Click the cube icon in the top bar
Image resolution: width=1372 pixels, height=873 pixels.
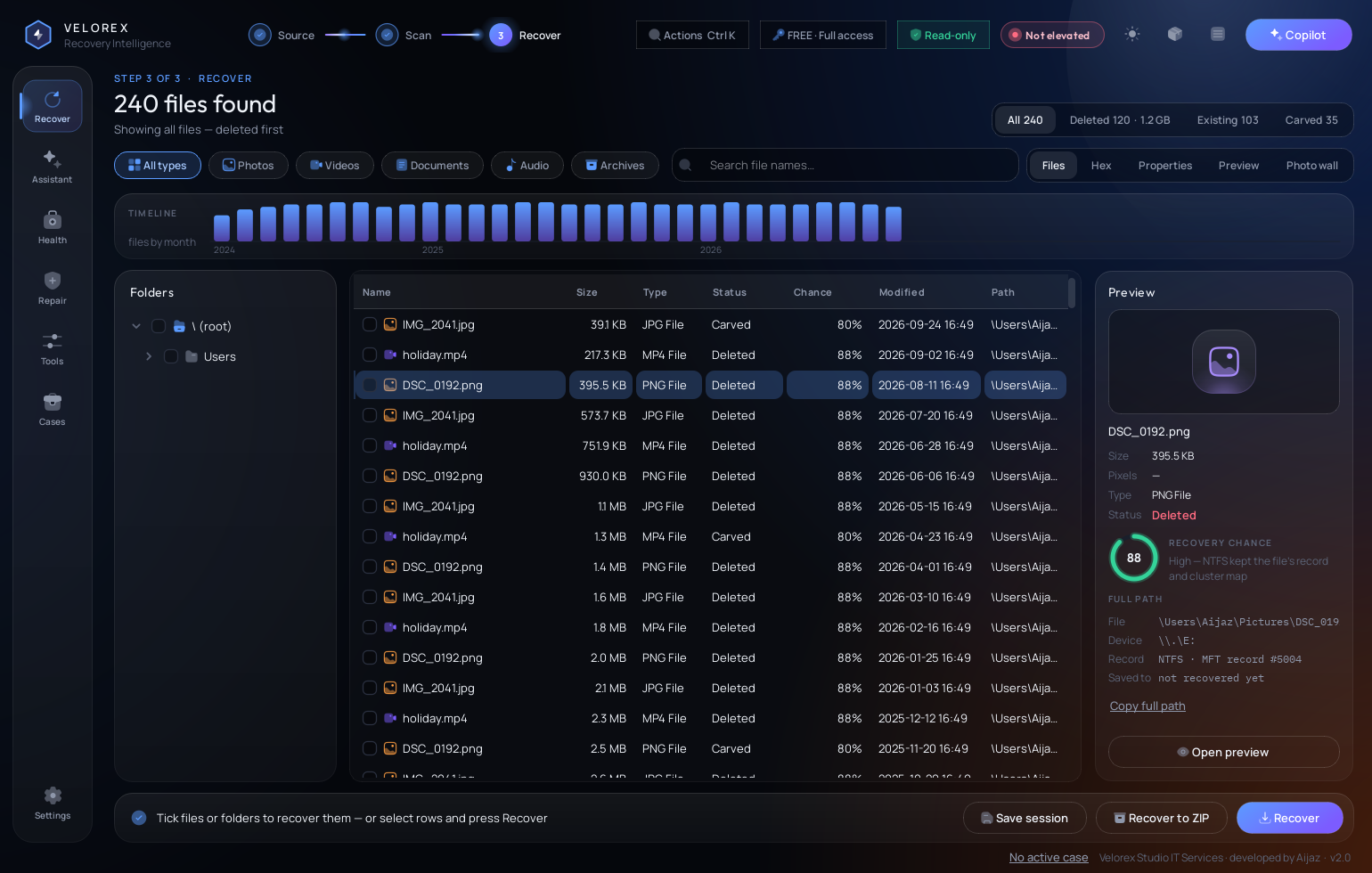[x=1175, y=34]
